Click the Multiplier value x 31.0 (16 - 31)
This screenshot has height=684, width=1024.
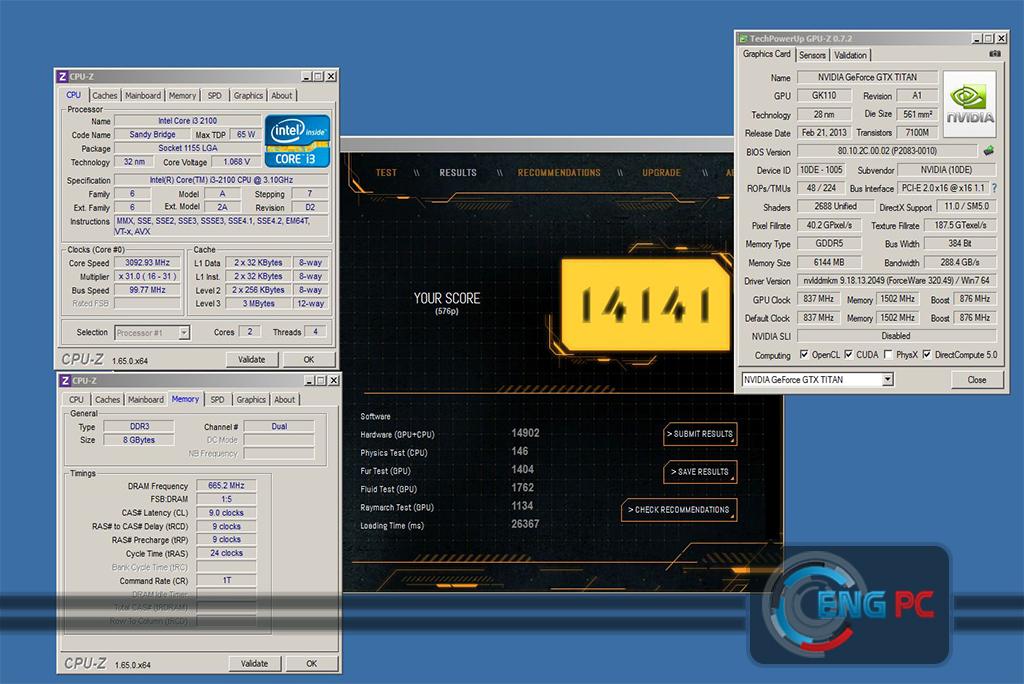[148, 276]
